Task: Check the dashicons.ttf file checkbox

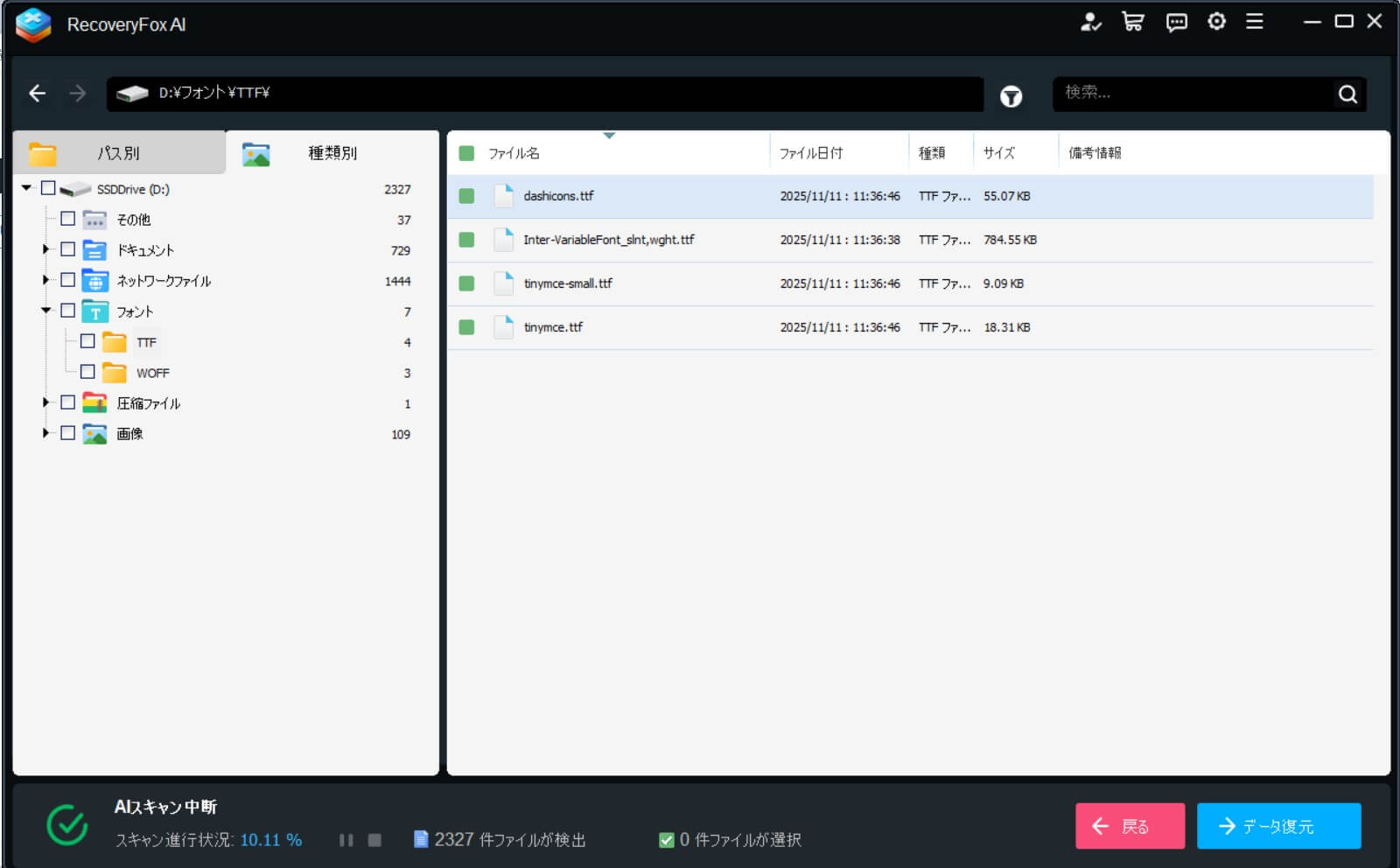Action: 466,196
